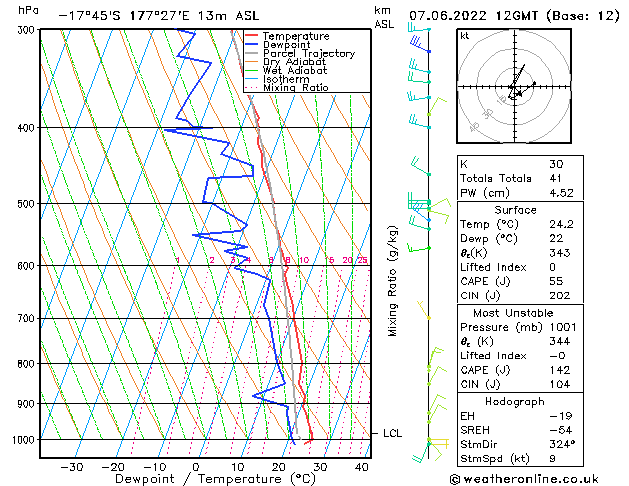Viewport: 629px width, 486px height.
Task: Click the yellow wind barb at 700 hPa
Action: click(424, 310)
